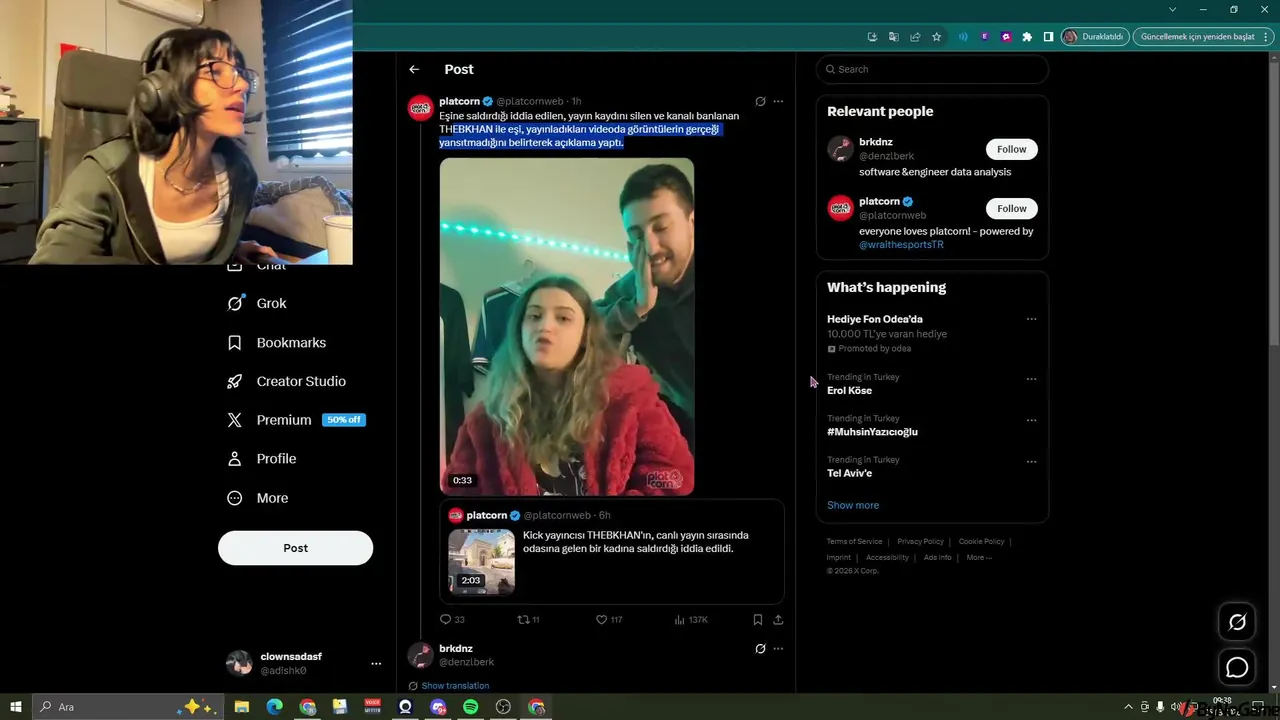Image resolution: width=1280 pixels, height=720 pixels.
Task: Go back with the Post header arrow
Action: coord(414,69)
